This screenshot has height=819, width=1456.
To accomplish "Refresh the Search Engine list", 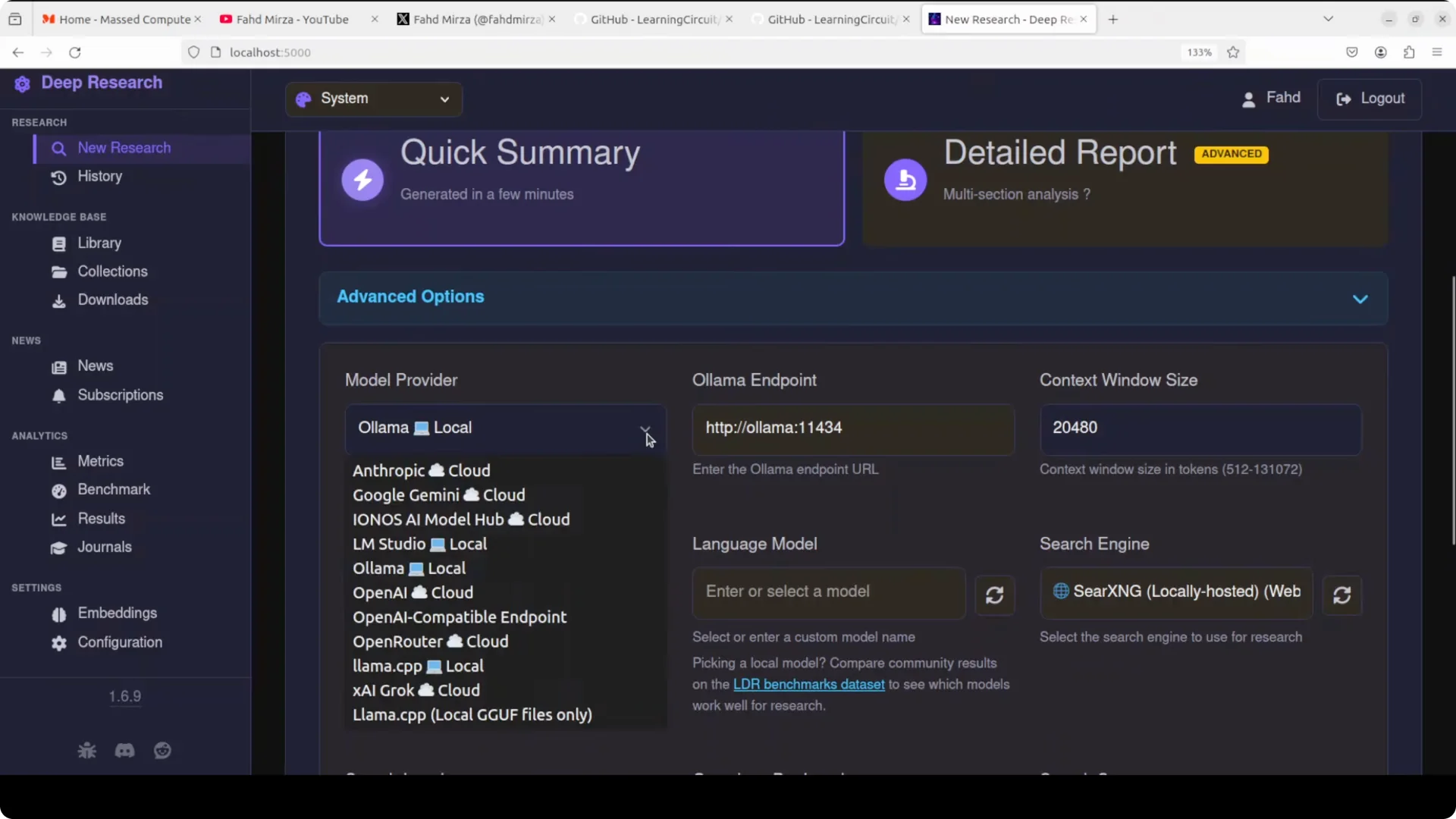I will (1341, 595).
